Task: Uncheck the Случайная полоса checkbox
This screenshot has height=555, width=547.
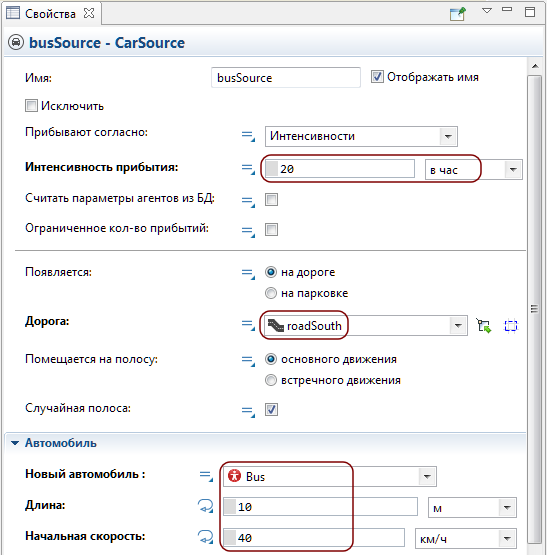Action: [271, 410]
